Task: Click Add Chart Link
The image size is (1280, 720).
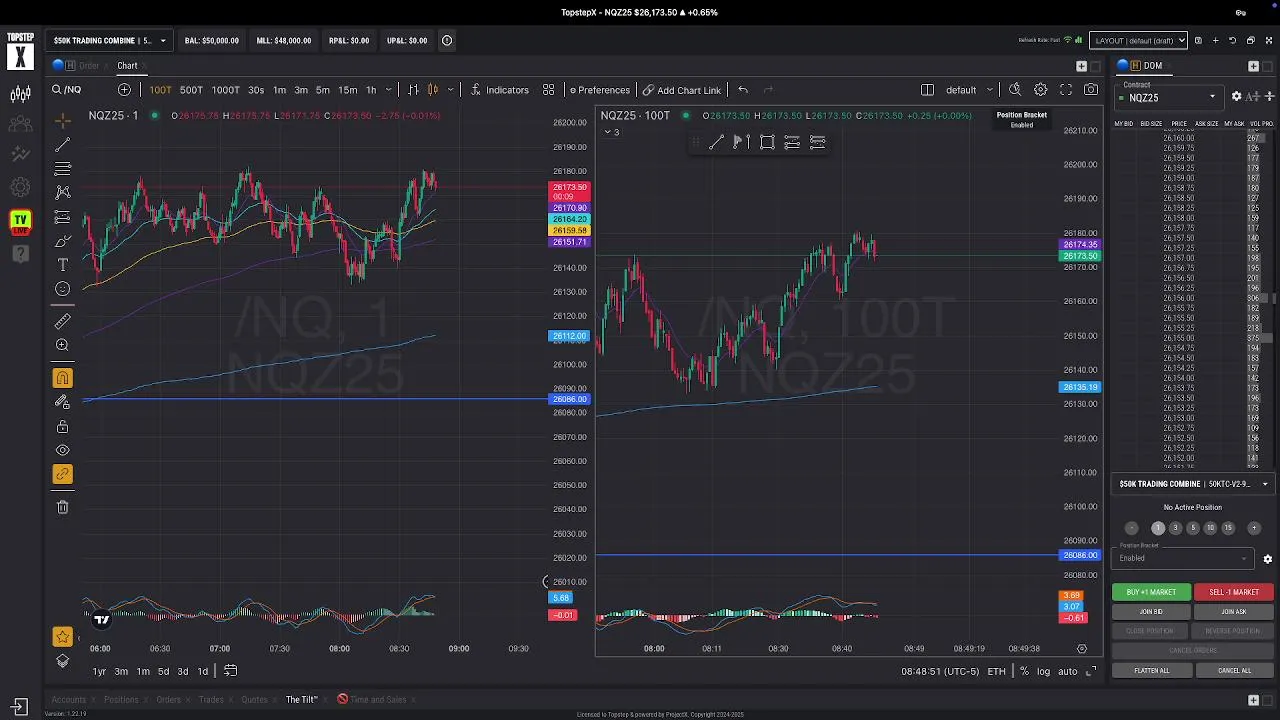Action: 681,90
